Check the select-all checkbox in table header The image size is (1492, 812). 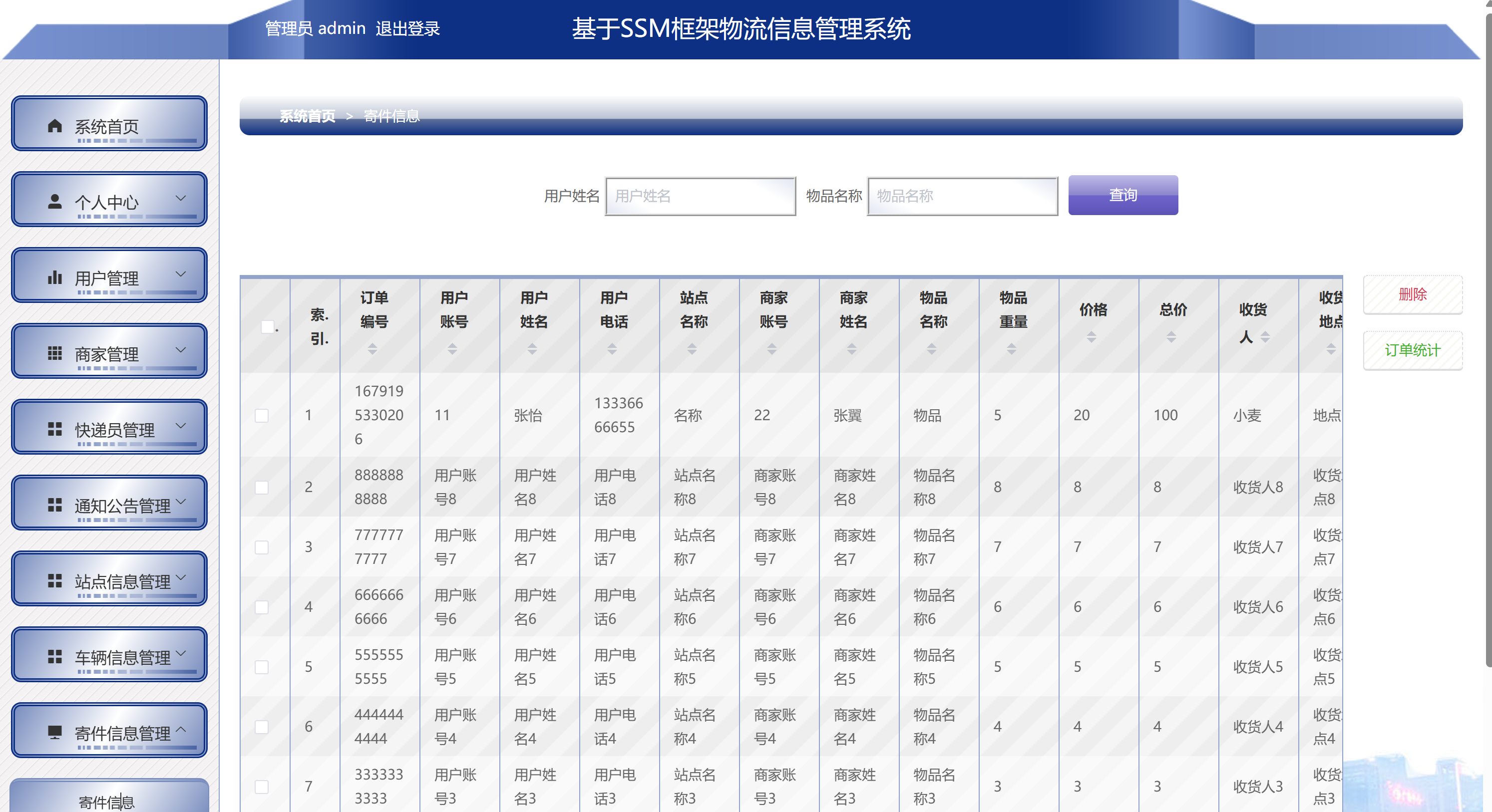click(x=267, y=326)
